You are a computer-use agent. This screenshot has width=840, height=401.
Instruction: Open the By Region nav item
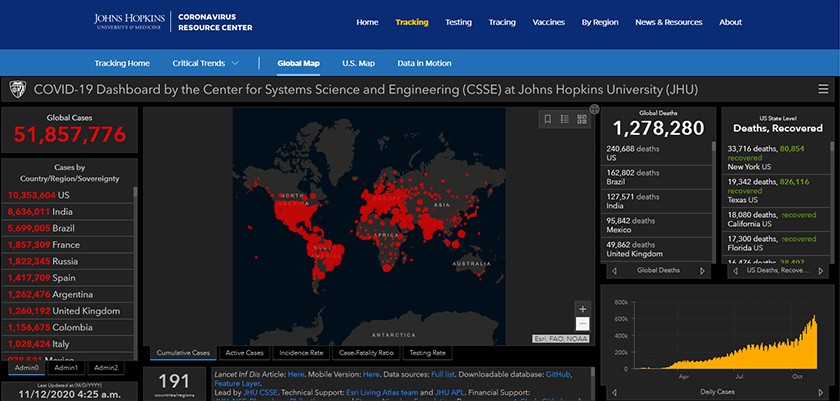point(600,22)
